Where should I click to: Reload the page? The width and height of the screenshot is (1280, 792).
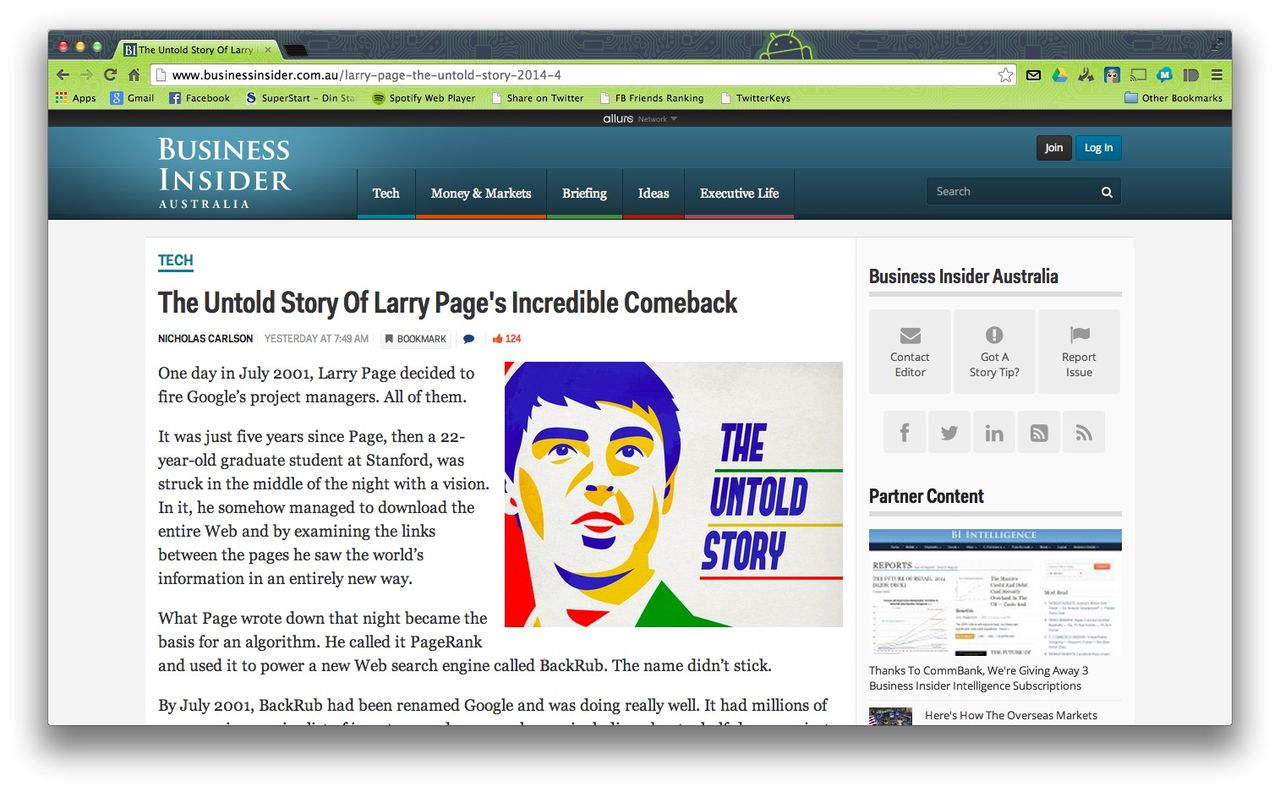pyautogui.click(x=110, y=75)
